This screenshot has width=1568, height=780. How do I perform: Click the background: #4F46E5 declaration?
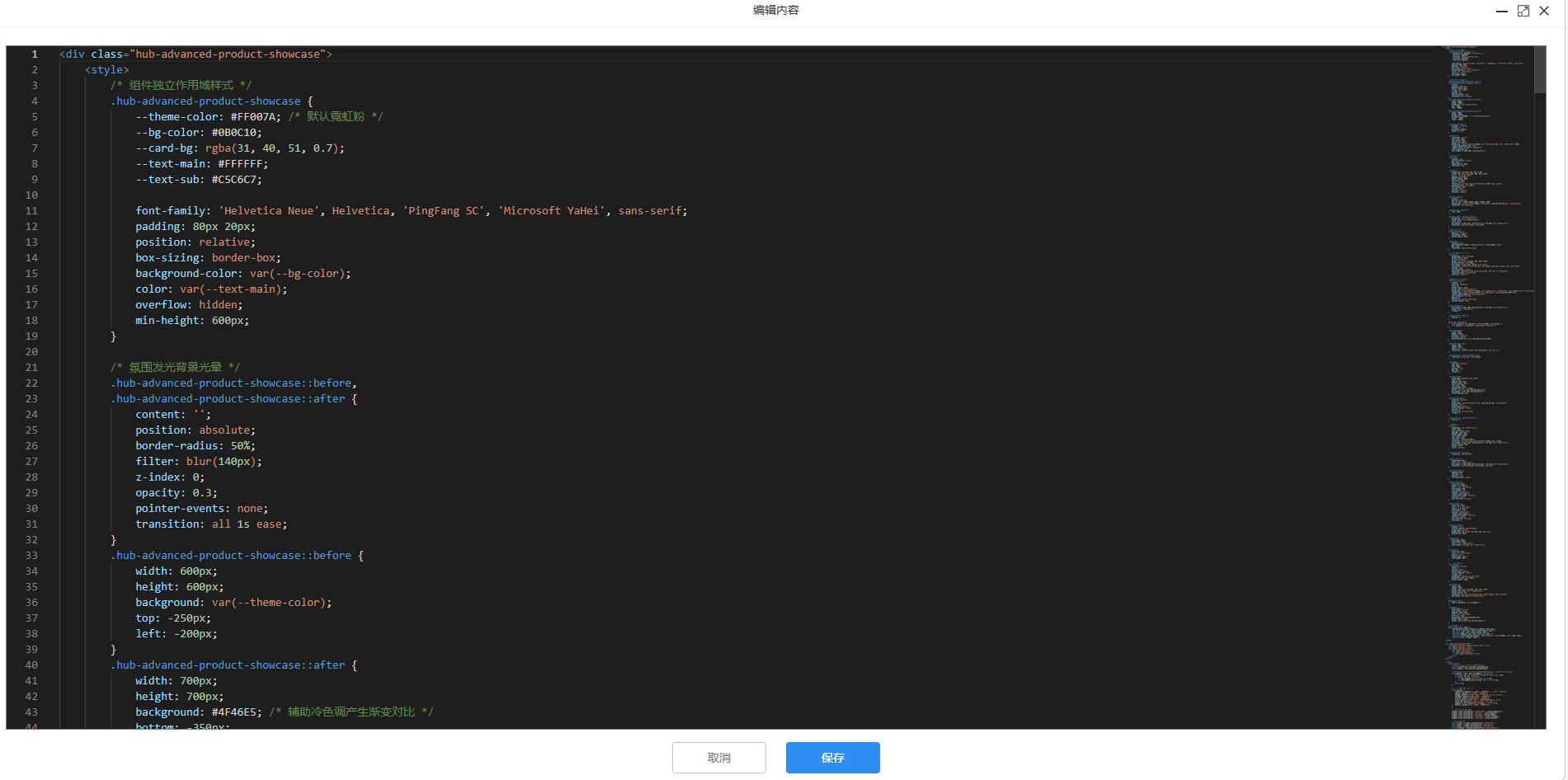[x=199, y=712]
